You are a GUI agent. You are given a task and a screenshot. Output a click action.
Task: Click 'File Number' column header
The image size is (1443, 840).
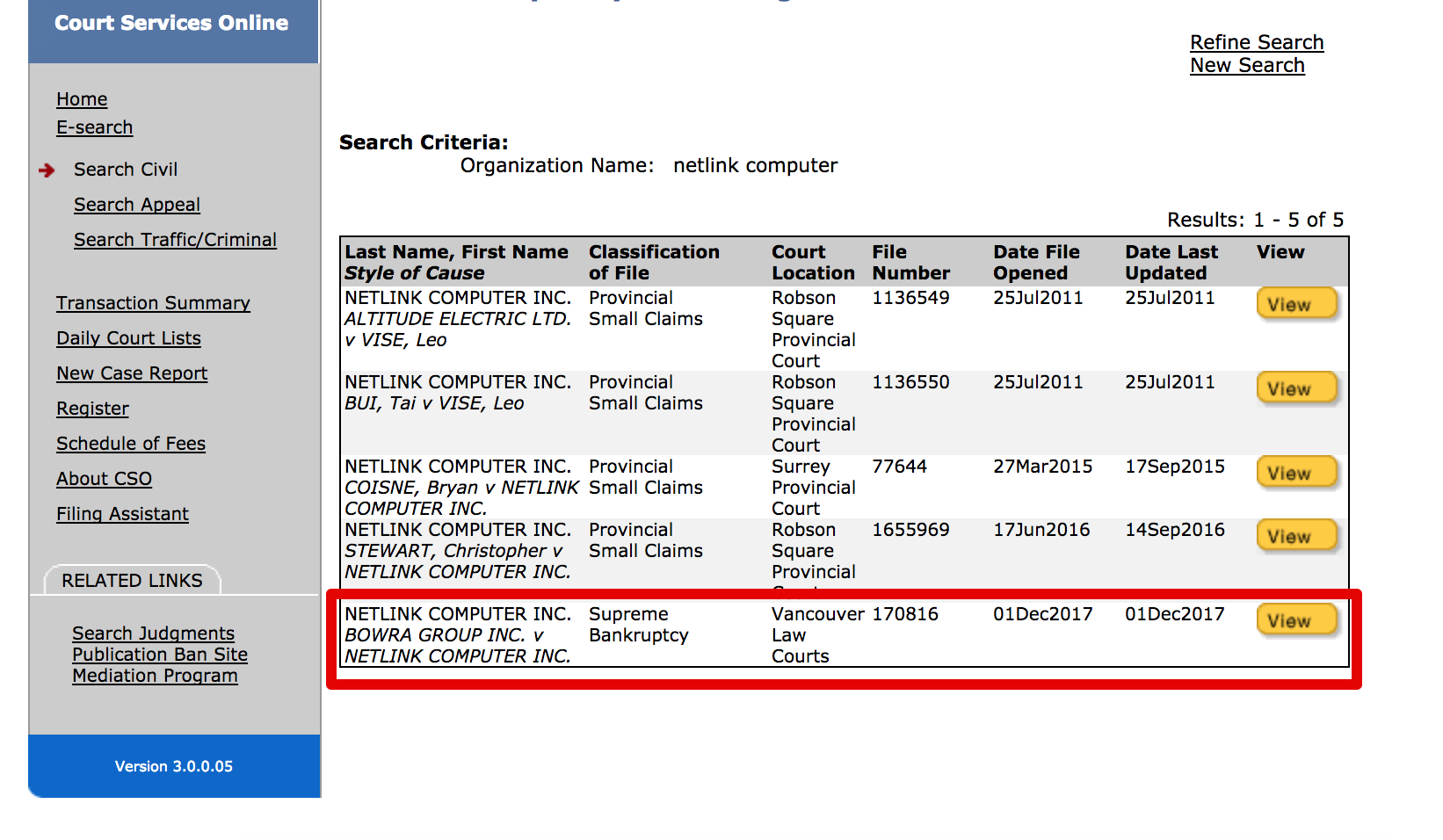tap(910, 263)
